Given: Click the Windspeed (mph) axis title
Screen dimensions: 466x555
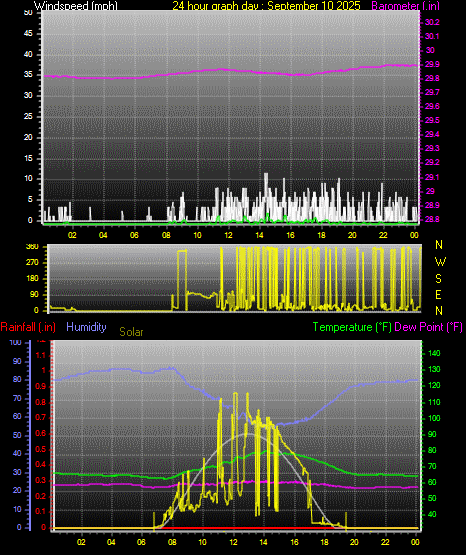Looking at the screenshot, I should coord(75,6).
